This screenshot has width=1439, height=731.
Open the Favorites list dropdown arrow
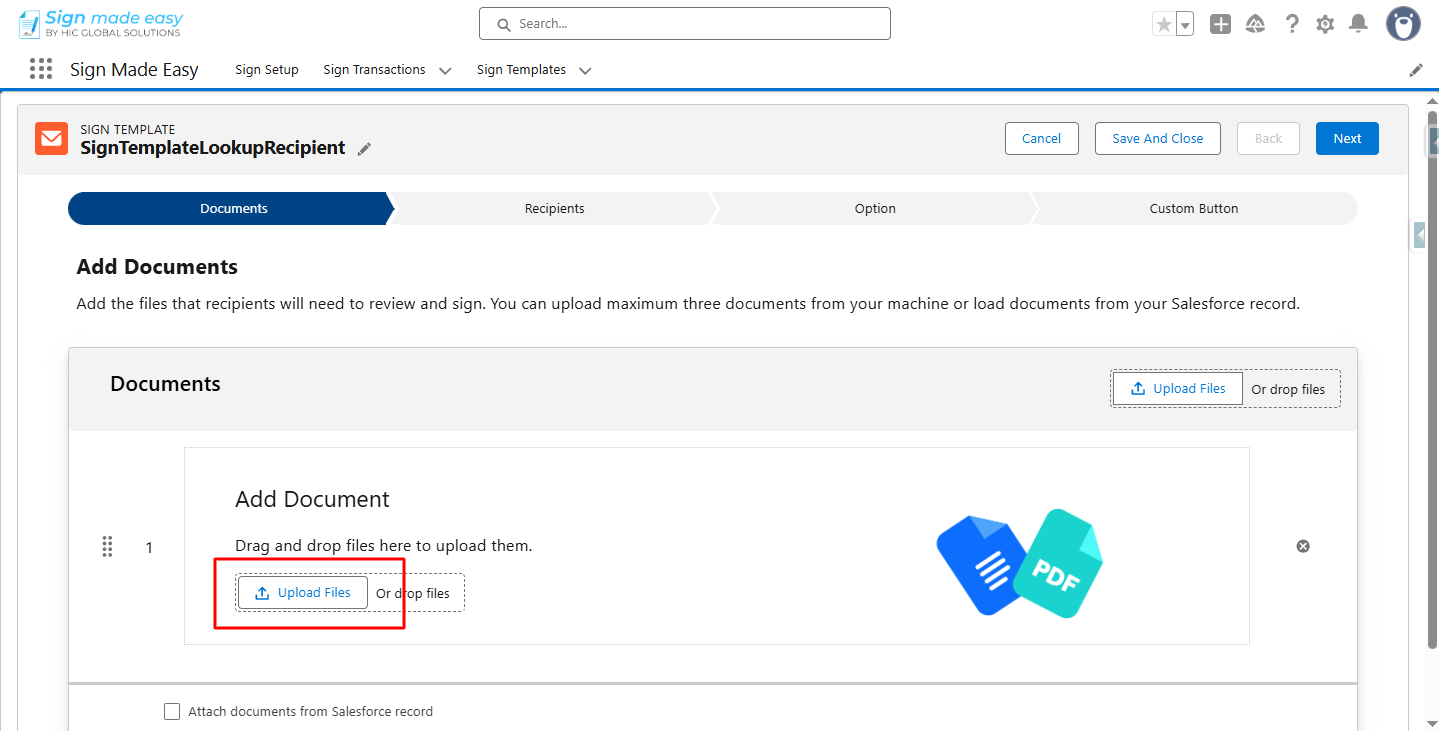(1185, 25)
